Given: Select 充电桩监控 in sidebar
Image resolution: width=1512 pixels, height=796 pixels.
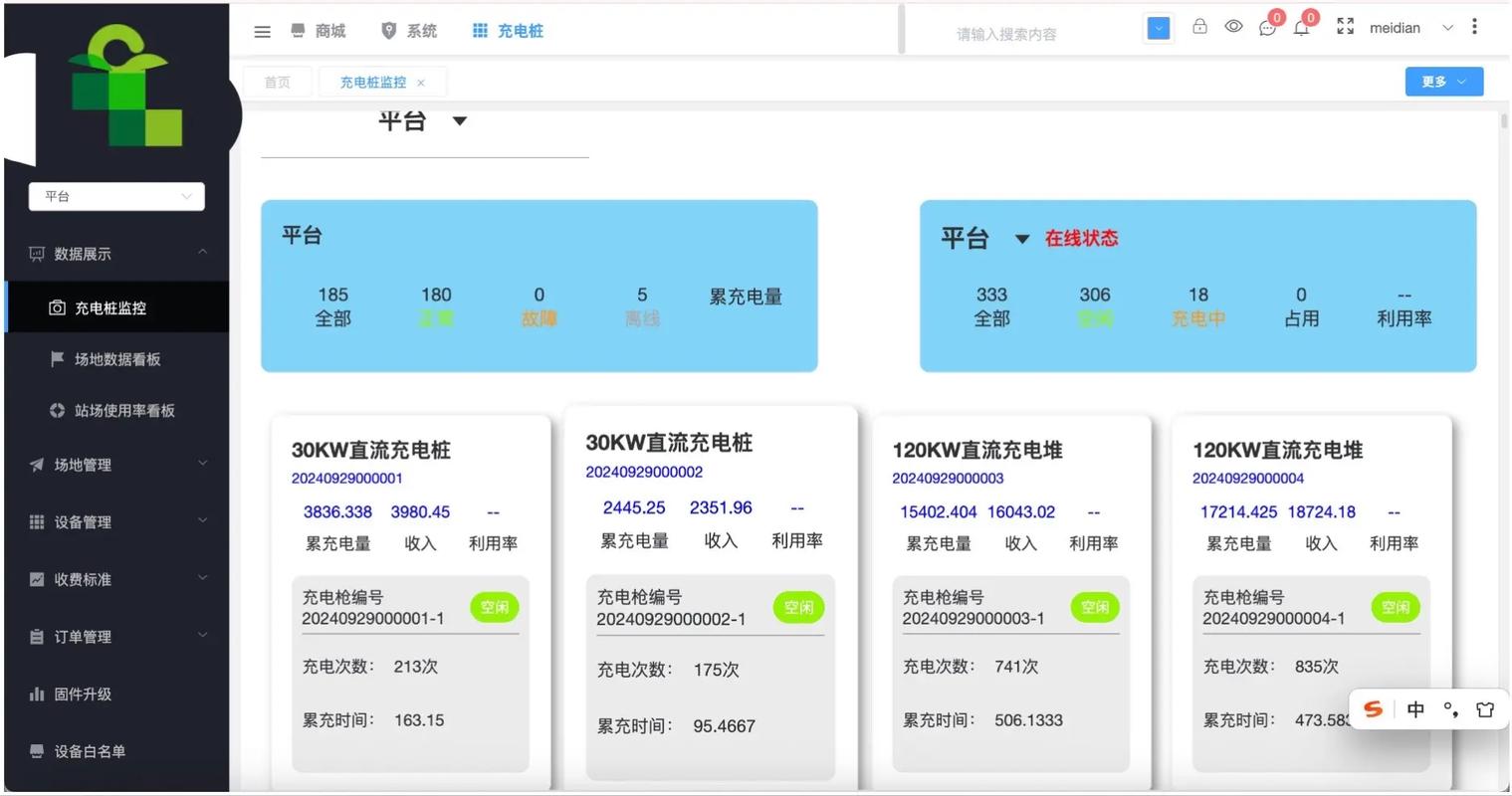Looking at the screenshot, I should [116, 307].
